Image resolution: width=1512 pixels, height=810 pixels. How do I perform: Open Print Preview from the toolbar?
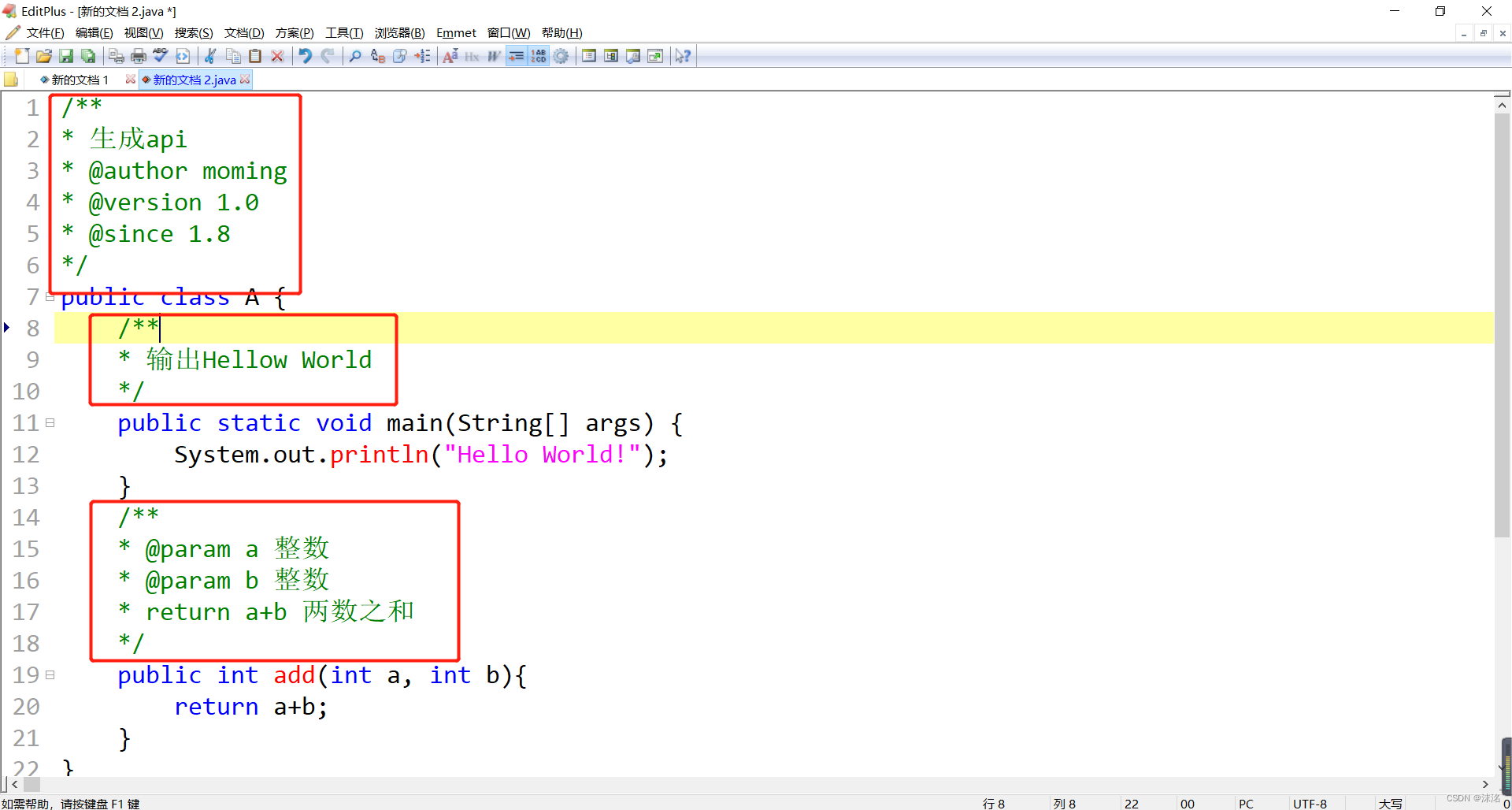[117, 56]
